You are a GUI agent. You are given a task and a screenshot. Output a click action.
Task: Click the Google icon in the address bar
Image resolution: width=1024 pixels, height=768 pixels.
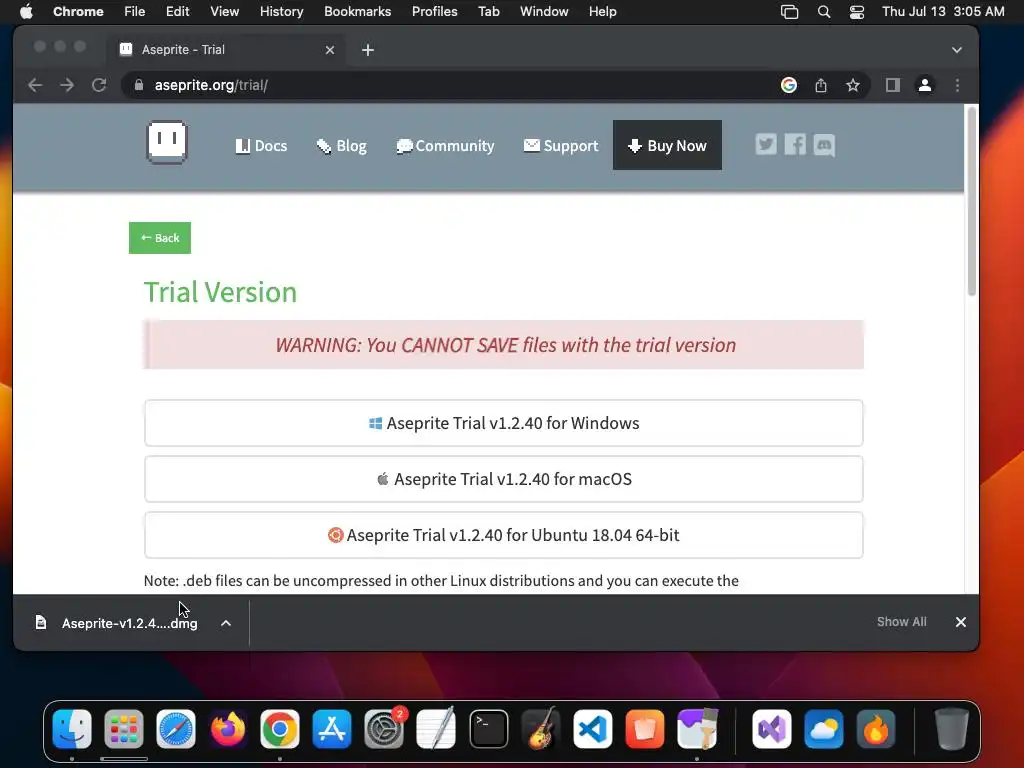coord(789,85)
